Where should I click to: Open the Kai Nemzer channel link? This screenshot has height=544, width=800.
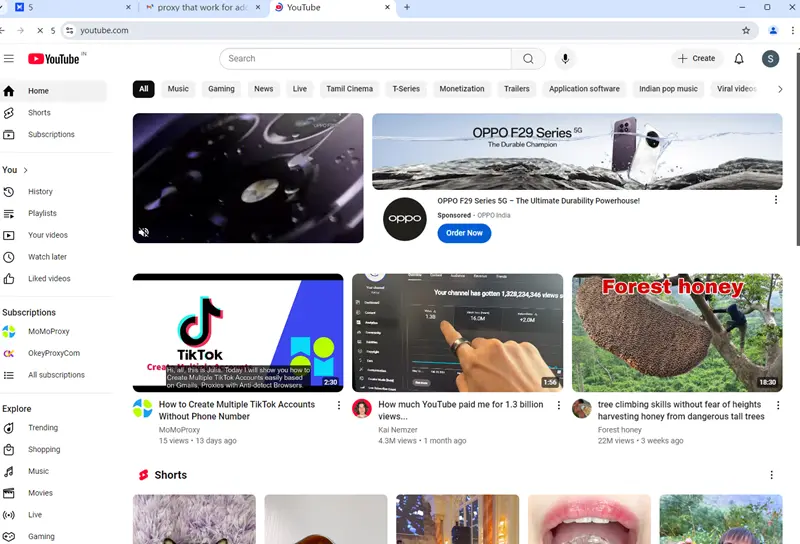point(397,430)
